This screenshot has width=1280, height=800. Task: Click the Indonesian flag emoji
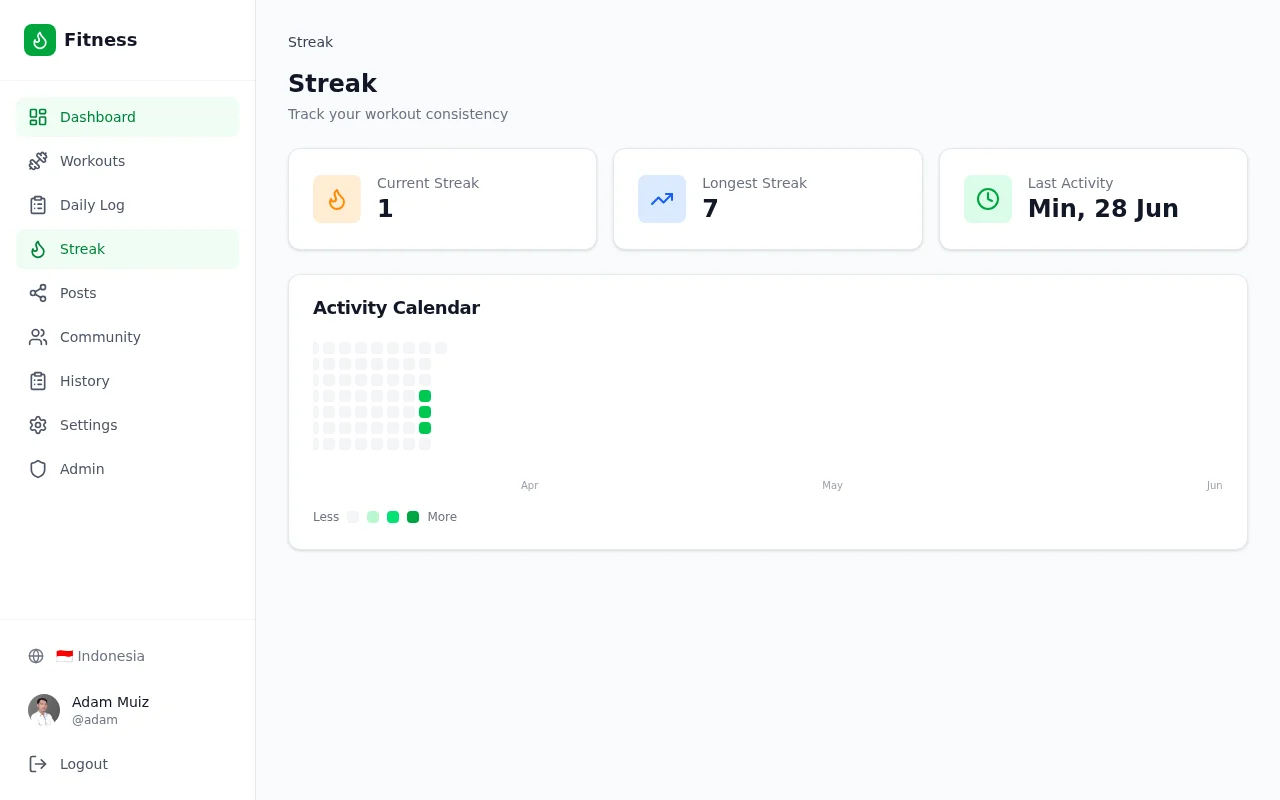[65, 656]
